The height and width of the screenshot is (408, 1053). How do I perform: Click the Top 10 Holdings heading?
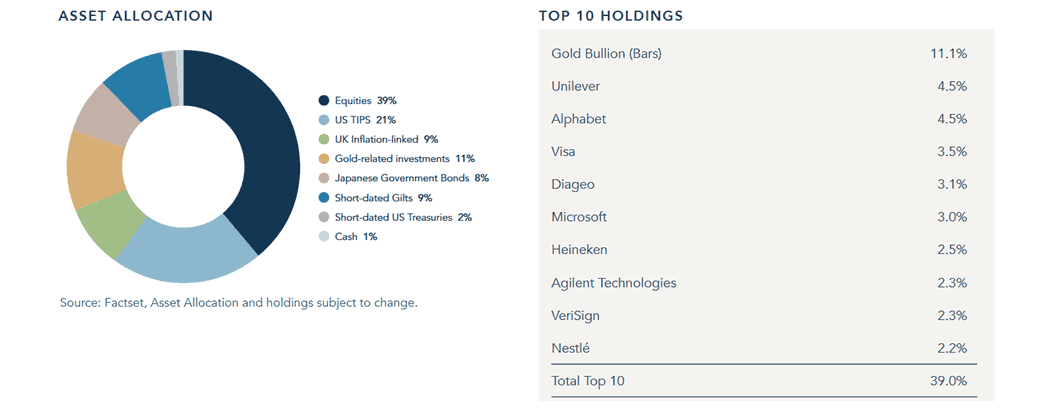611,16
